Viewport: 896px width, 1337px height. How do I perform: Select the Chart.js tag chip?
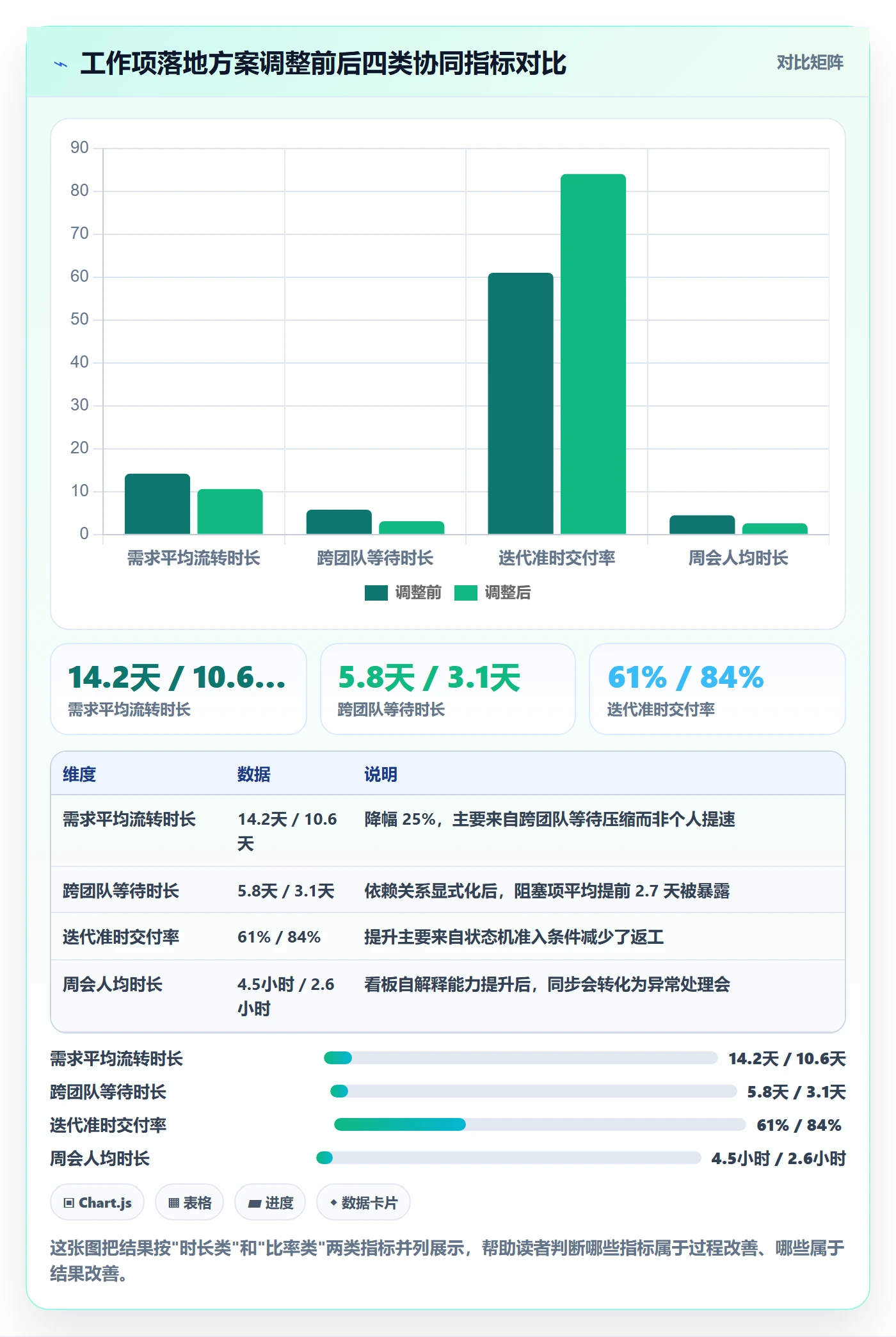coord(97,1203)
